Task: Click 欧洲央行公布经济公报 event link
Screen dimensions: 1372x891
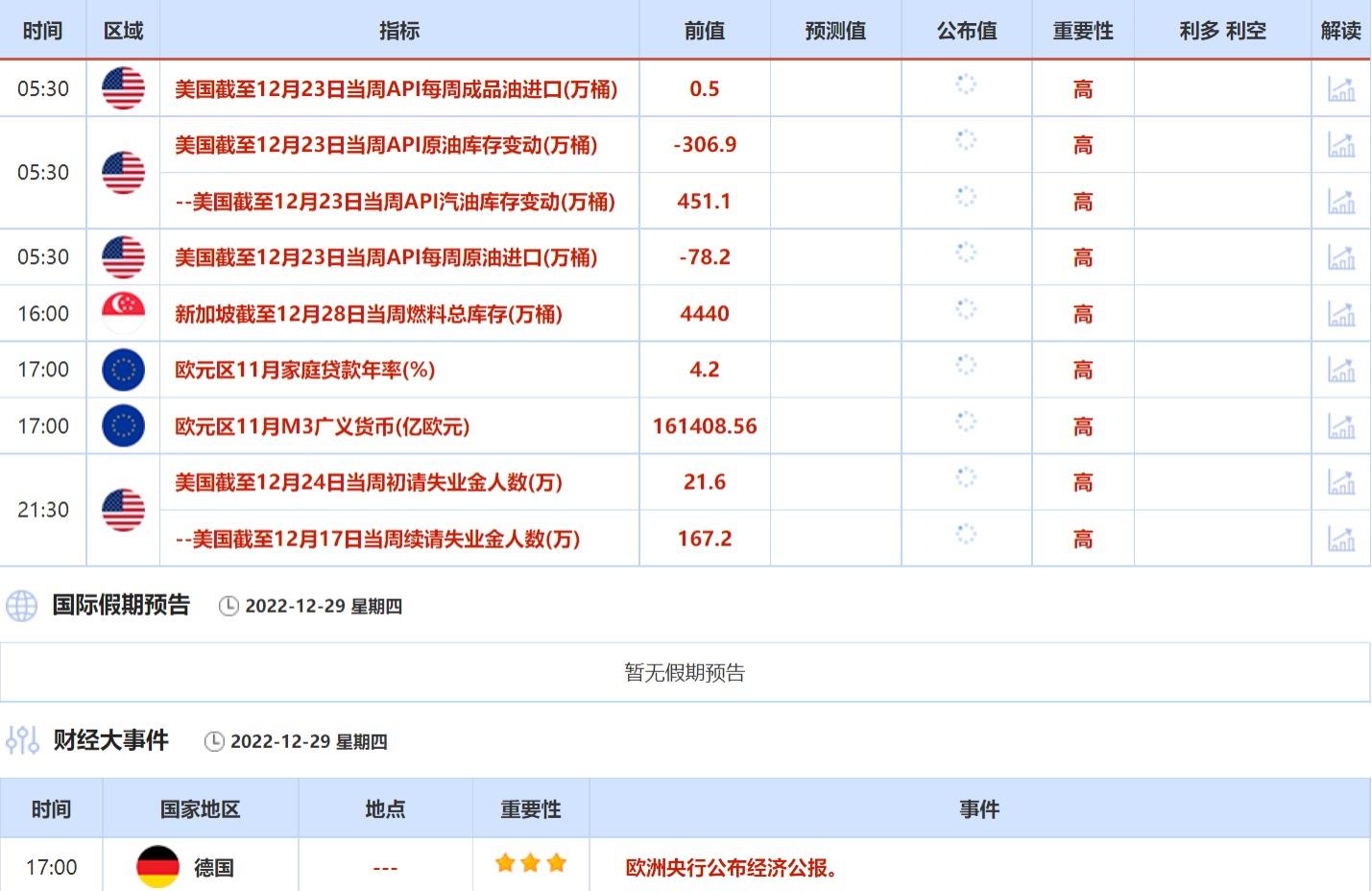Action: coord(732,868)
